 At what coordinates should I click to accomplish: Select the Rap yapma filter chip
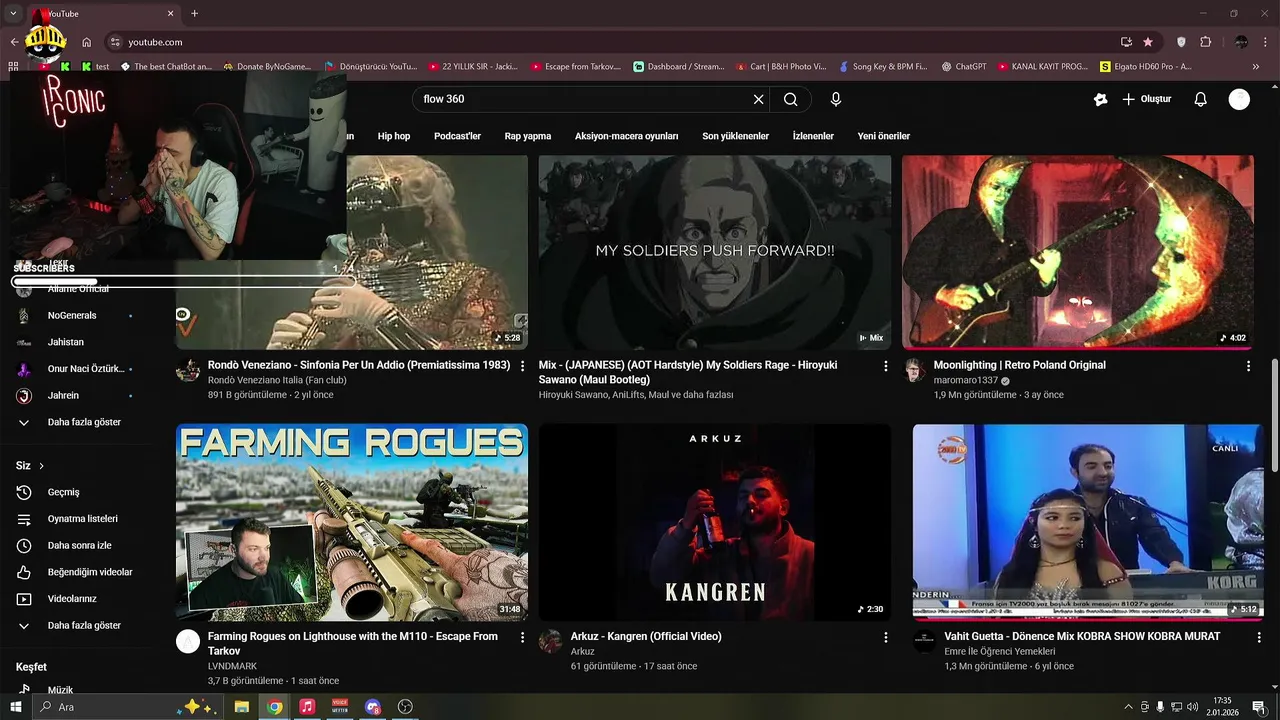[528, 136]
